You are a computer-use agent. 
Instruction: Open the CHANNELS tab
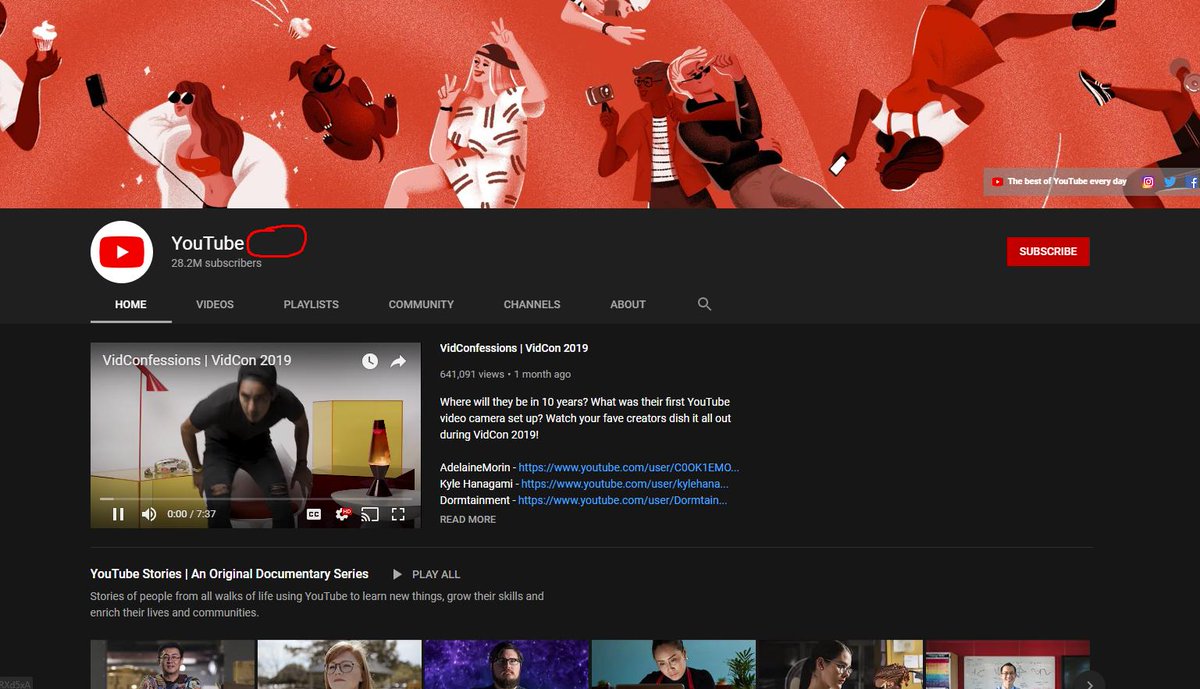(532, 304)
